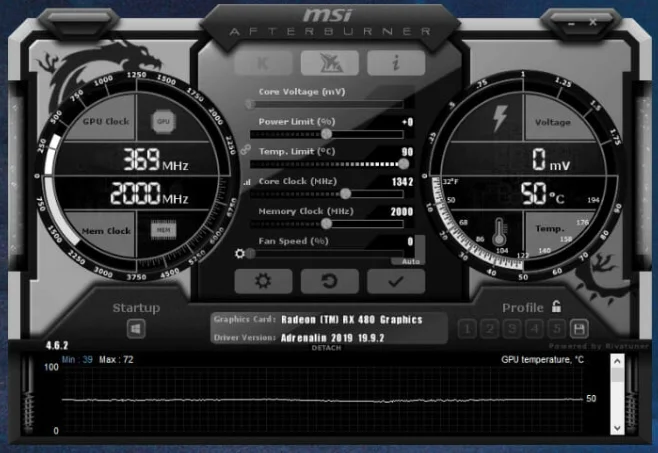The height and width of the screenshot is (453, 658).
Task: Click the 50 °C temperature readout
Action: point(543,194)
